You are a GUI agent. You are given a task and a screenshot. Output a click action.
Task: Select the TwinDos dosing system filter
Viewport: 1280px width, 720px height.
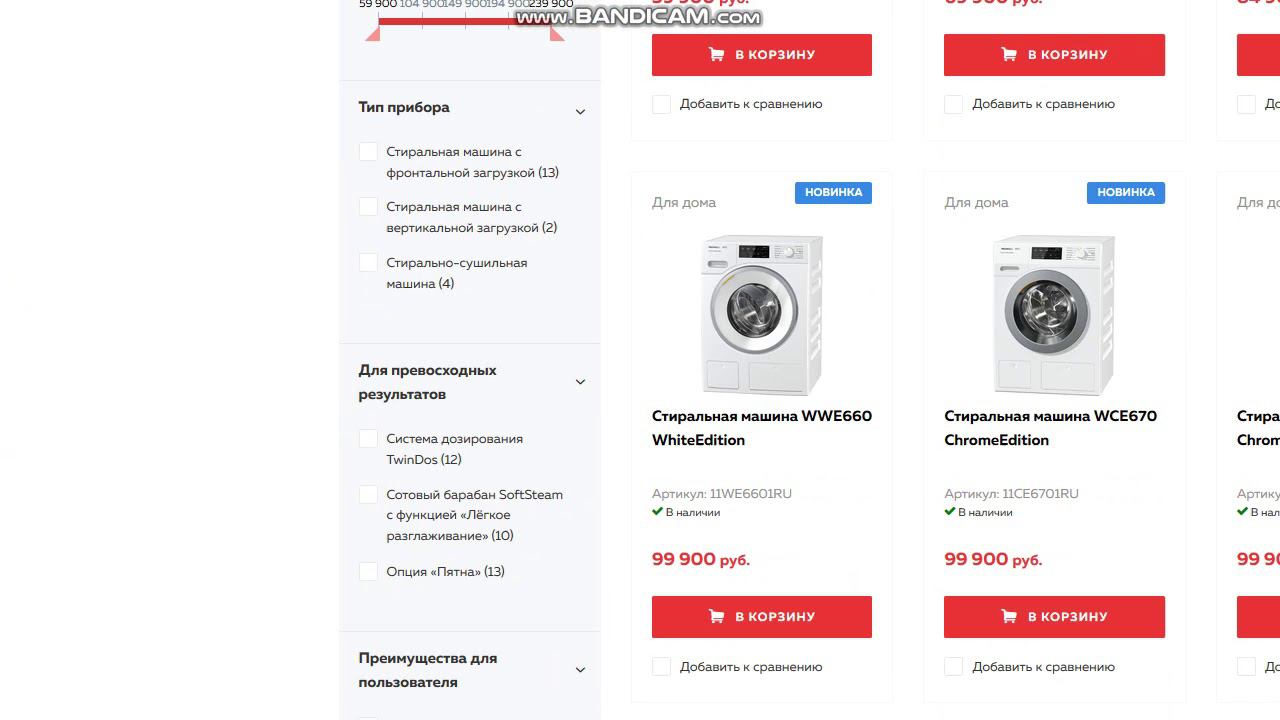[x=368, y=439]
